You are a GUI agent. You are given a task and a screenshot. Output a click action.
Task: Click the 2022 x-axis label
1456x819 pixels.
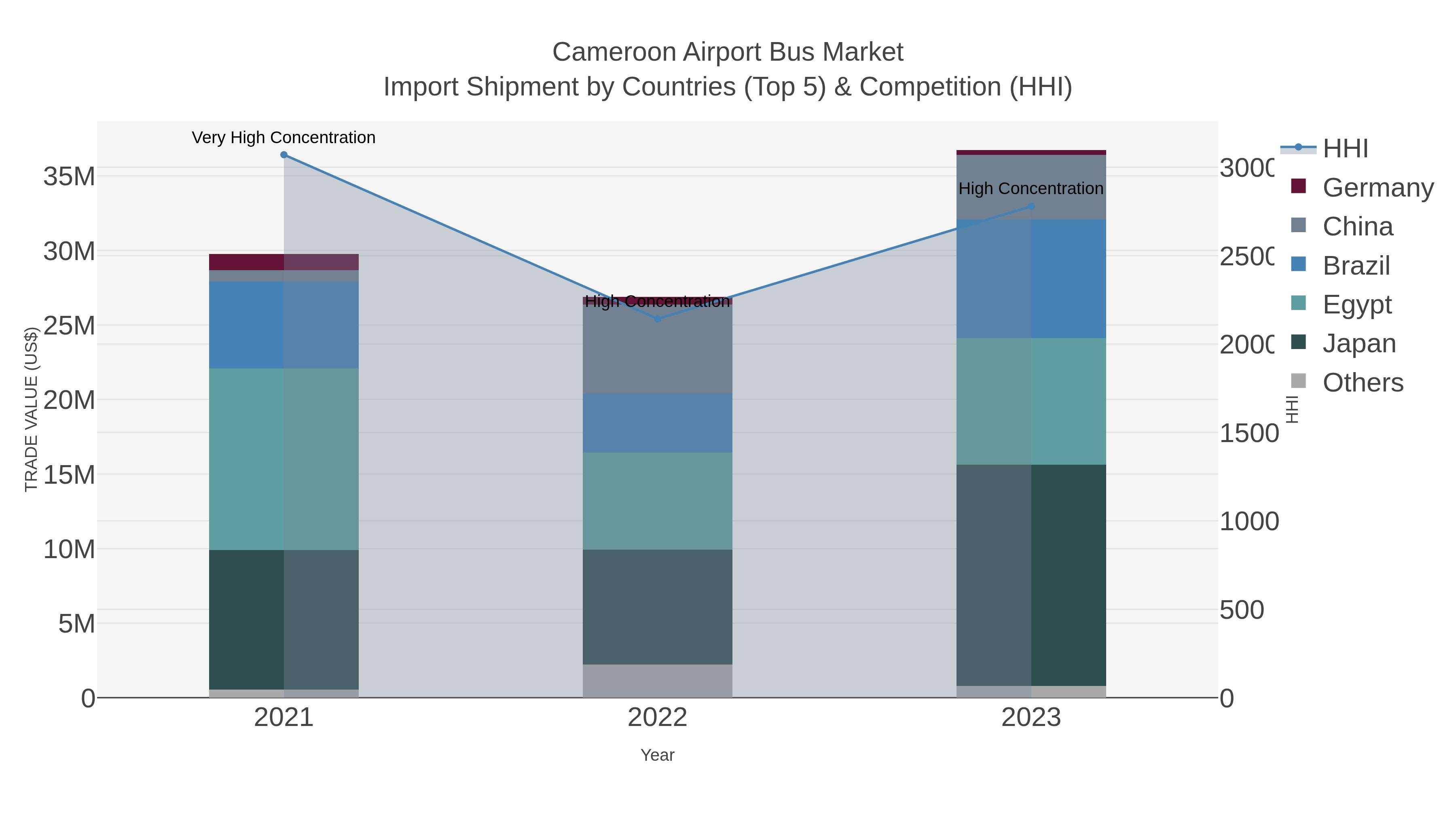tap(657, 717)
